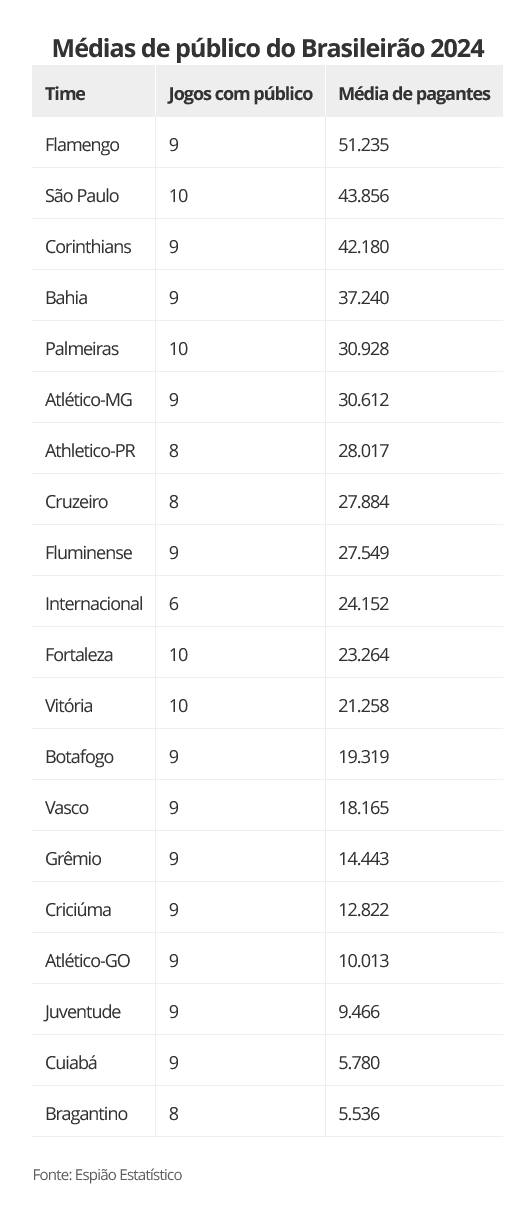Click the Time column header

point(65,94)
